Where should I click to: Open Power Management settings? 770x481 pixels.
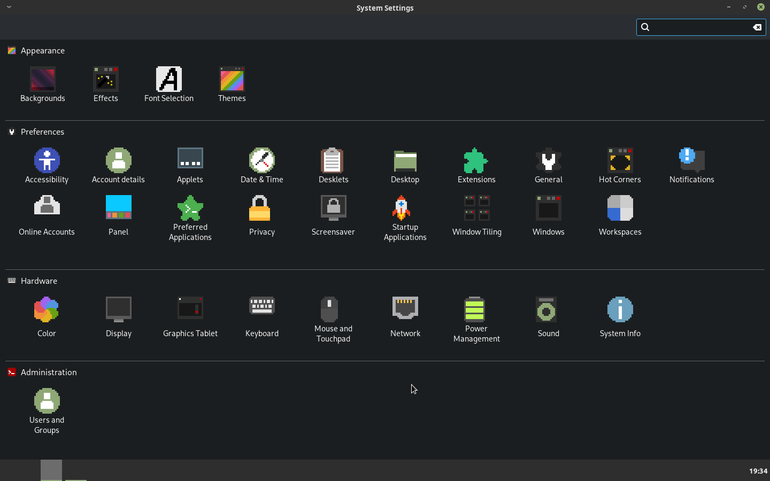pyautogui.click(x=476, y=319)
